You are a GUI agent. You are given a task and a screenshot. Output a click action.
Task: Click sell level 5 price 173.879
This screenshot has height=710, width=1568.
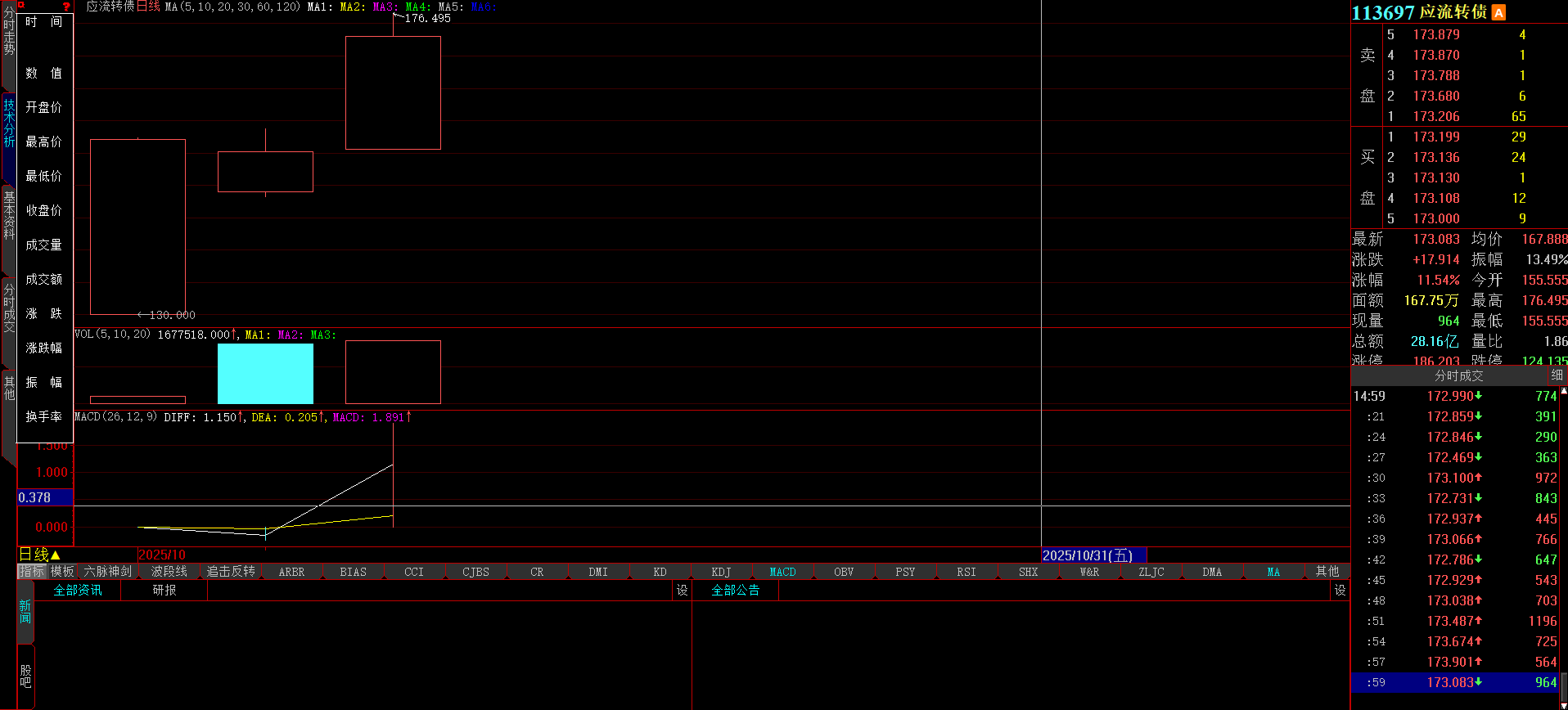click(1436, 34)
